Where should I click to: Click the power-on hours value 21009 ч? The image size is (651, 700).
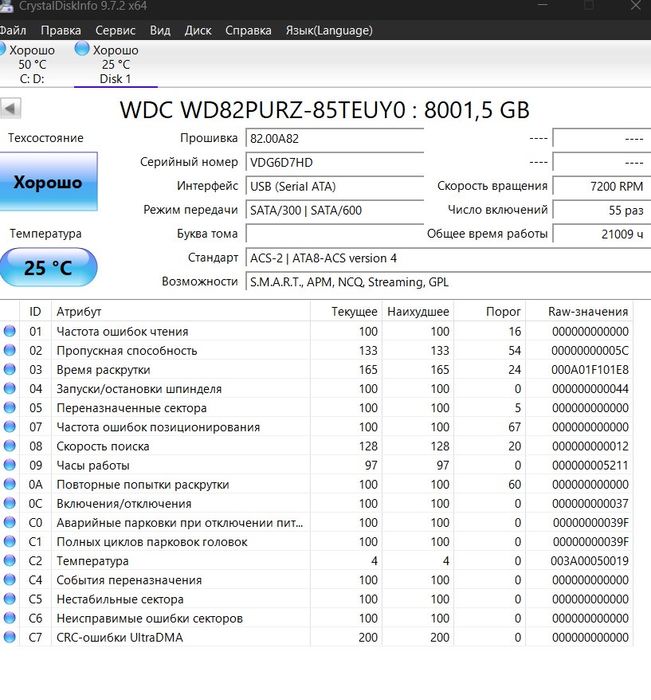click(x=602, y=234)
